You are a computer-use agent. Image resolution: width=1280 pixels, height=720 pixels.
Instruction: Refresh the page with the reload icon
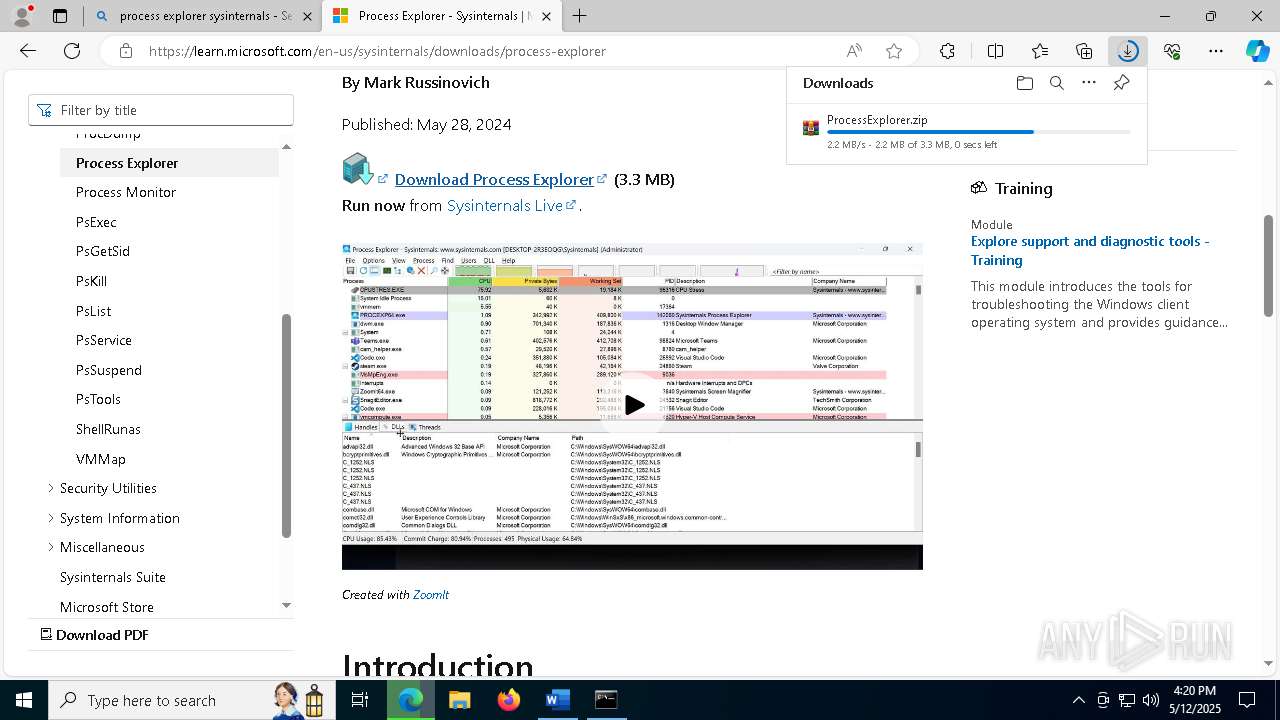72,51
